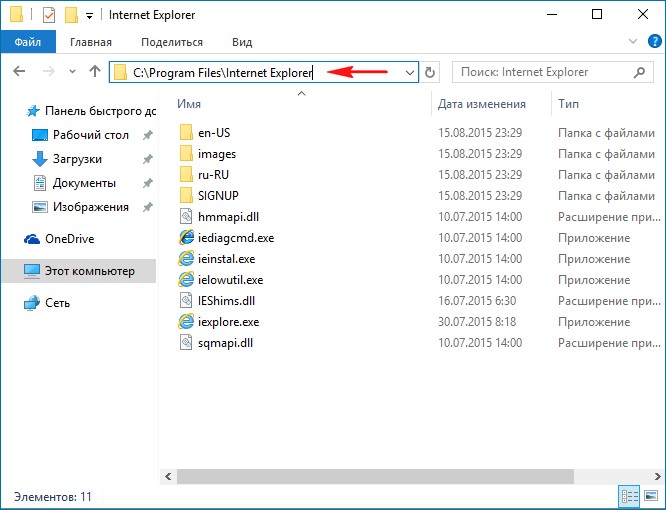Screen dimensions: 666x510
Task: Open the quick access toolbar customize dropdown
Action: tap(90, 16)
